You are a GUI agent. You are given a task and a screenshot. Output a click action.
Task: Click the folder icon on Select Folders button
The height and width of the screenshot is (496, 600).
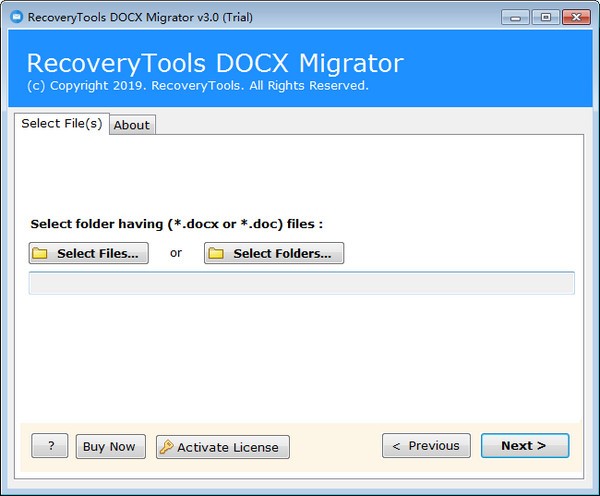coord(216,254)
